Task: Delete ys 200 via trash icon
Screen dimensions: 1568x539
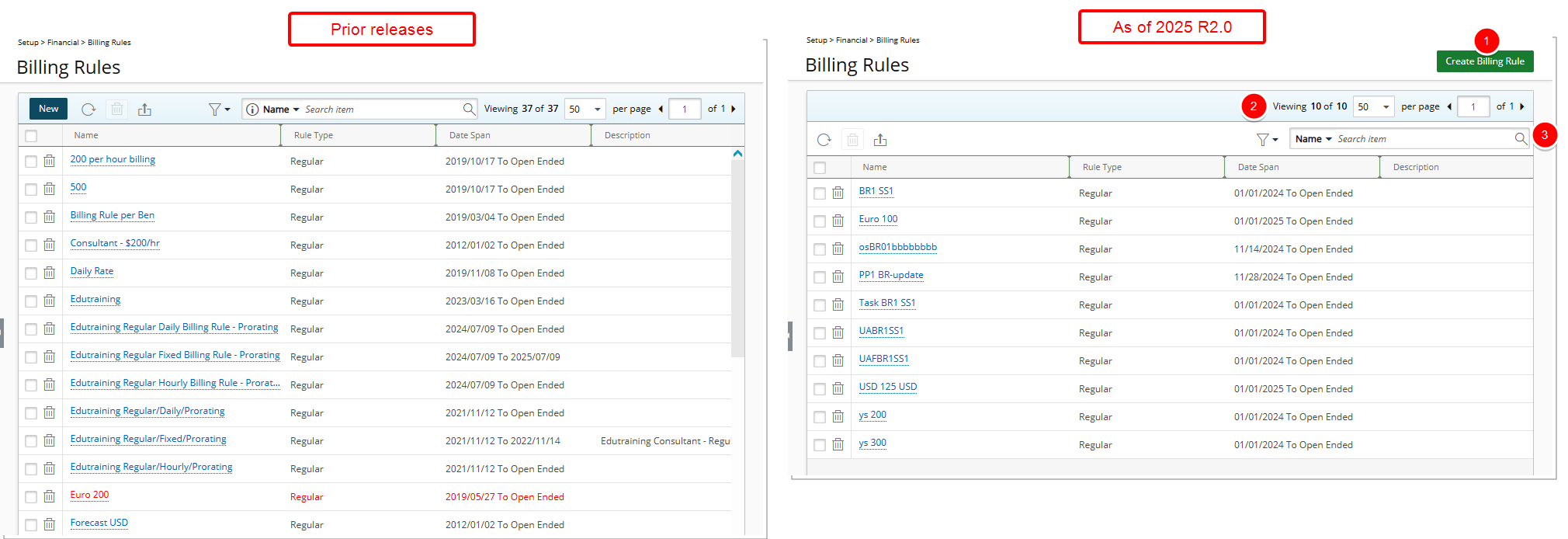Action: (838, 416)
